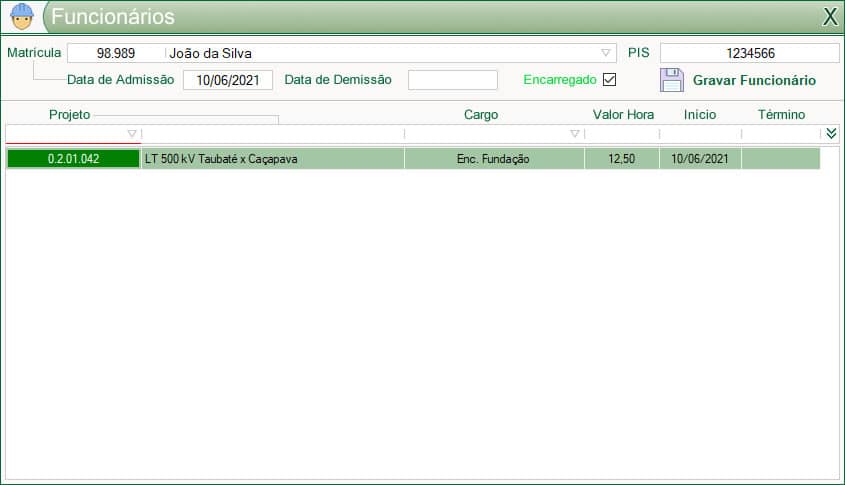This screenshot has height=485, width=845.
Task: Click the PIS label
Action: (x=639, y=53)
